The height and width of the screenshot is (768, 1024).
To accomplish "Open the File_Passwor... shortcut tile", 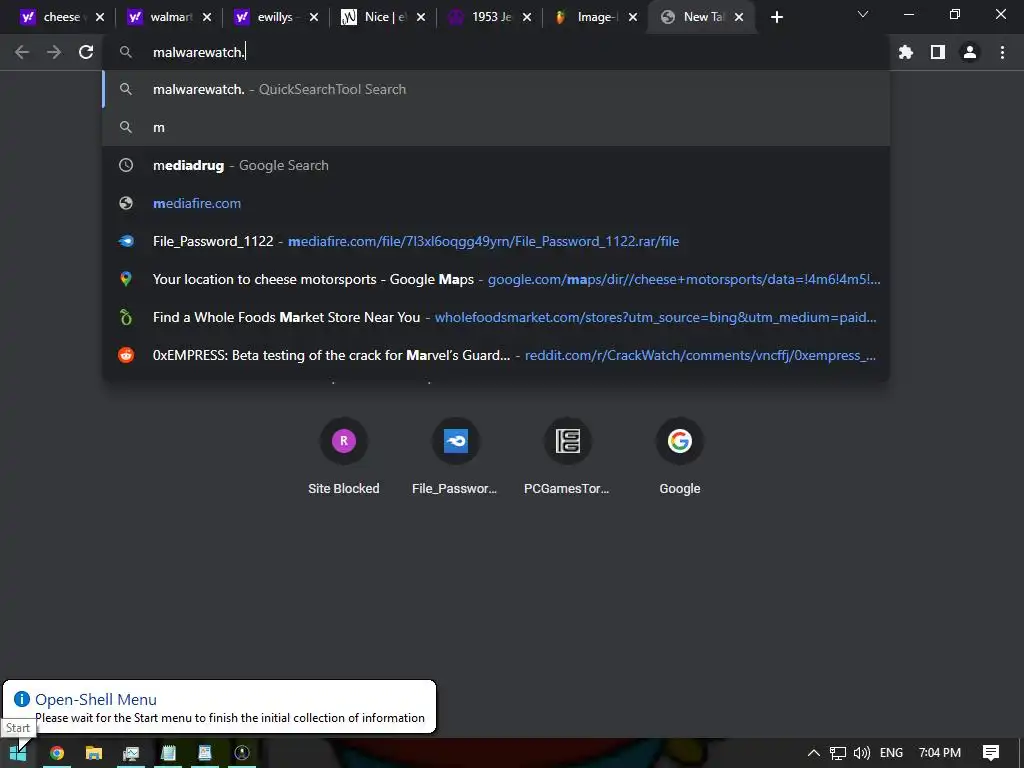I will click(x=455, y=456).
